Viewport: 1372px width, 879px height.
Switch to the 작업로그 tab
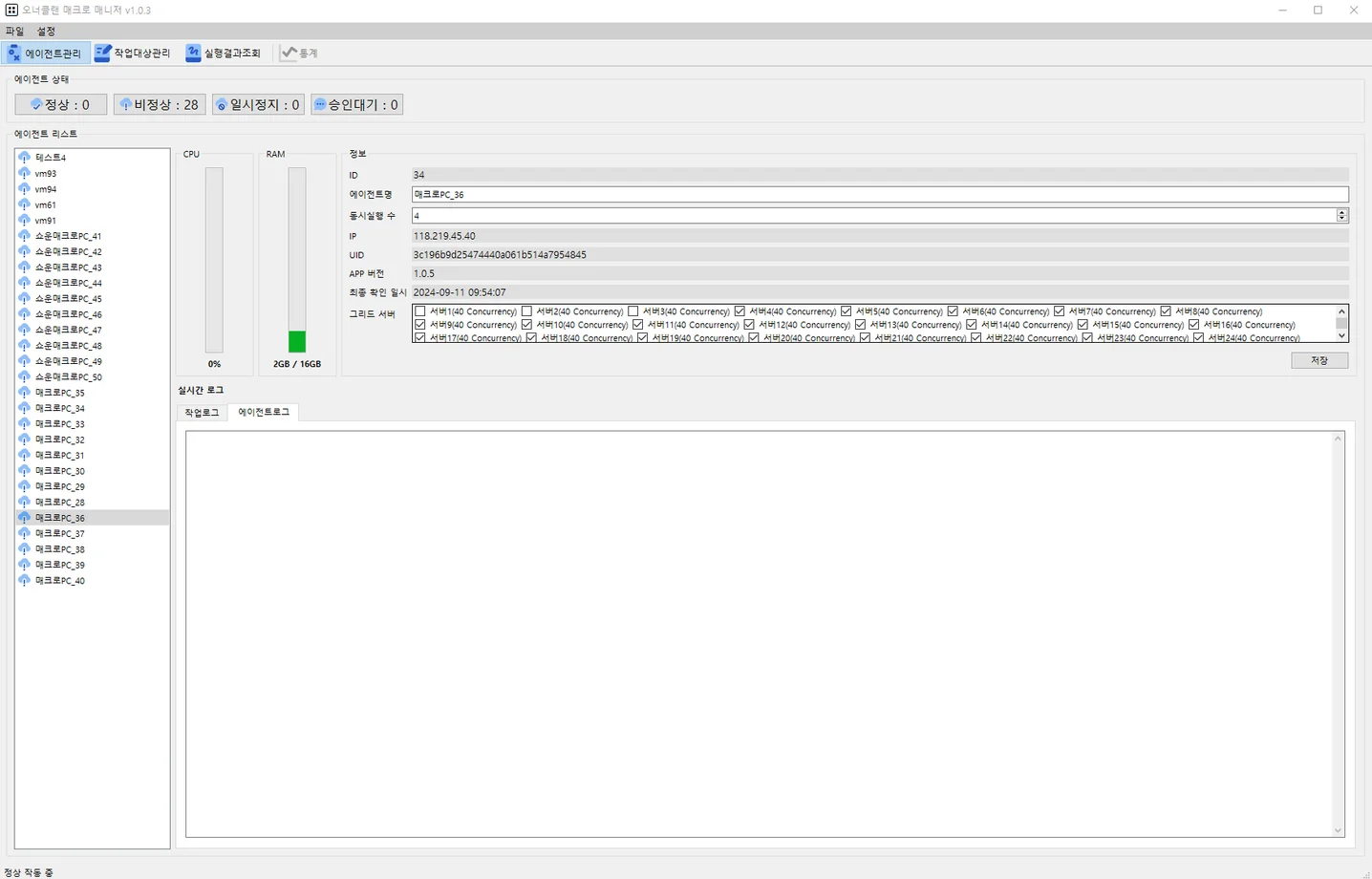202,413
